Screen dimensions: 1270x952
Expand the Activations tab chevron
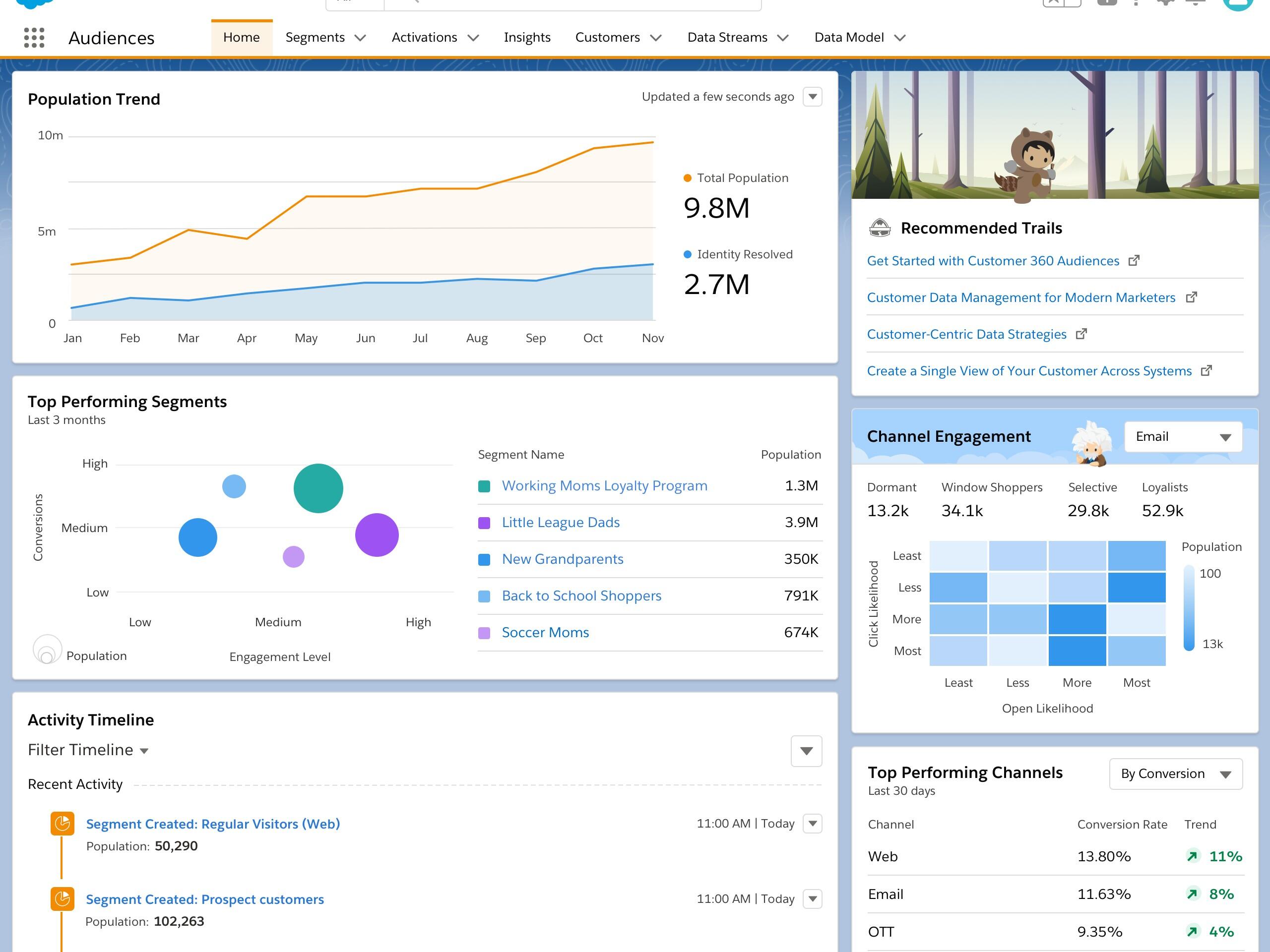473,38
